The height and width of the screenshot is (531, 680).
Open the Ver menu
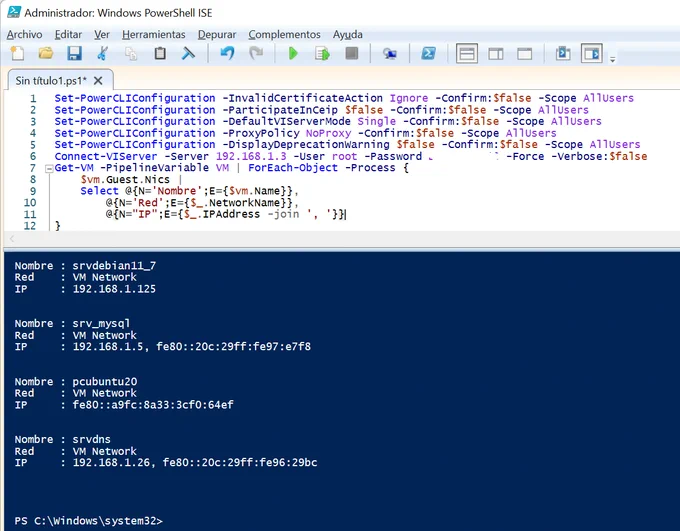(x=102, y=34)
